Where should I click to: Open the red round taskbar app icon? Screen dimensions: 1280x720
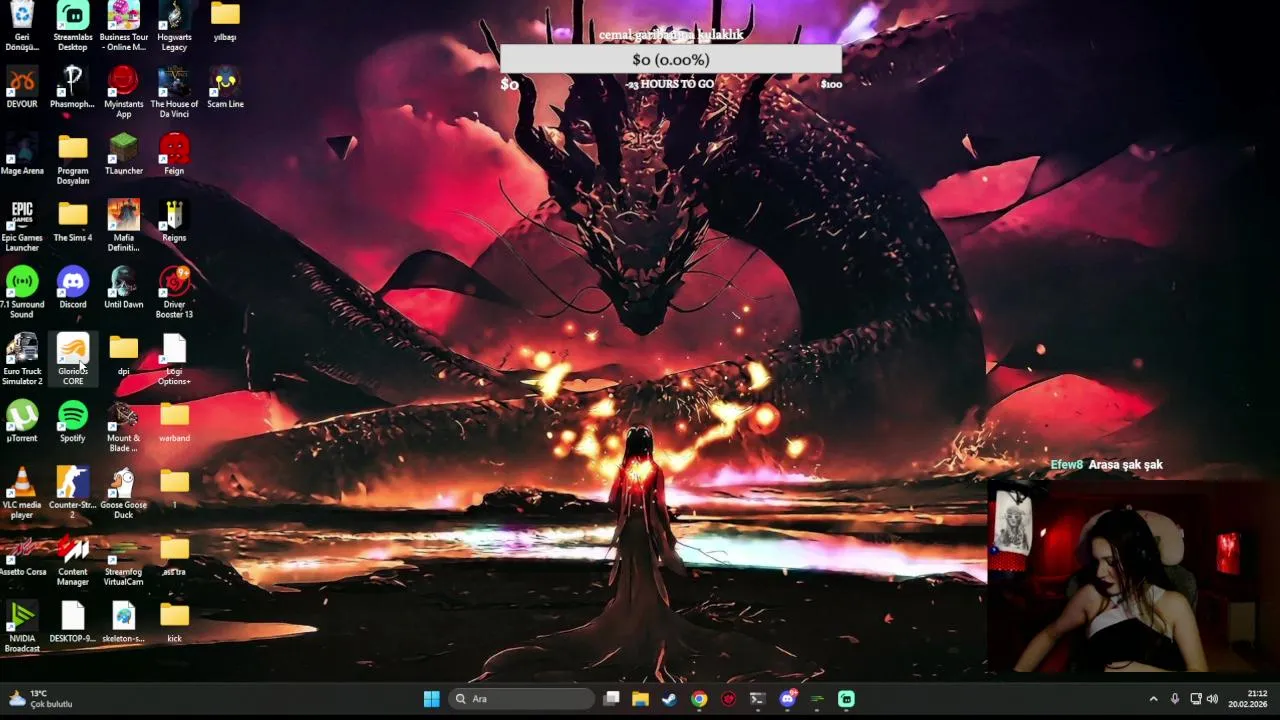click(x=728, y=699)
